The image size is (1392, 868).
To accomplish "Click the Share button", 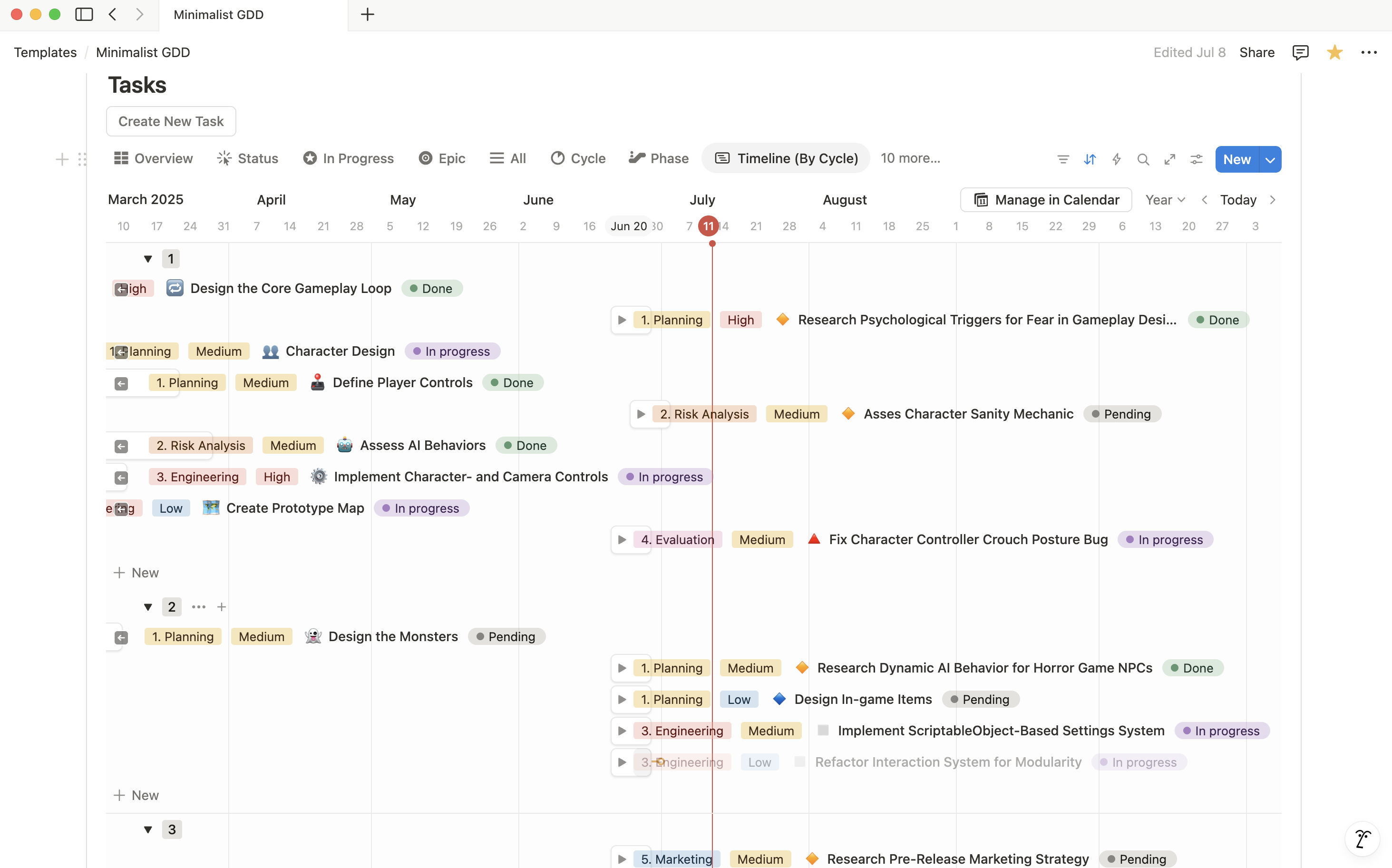I will click(1256, 52).
